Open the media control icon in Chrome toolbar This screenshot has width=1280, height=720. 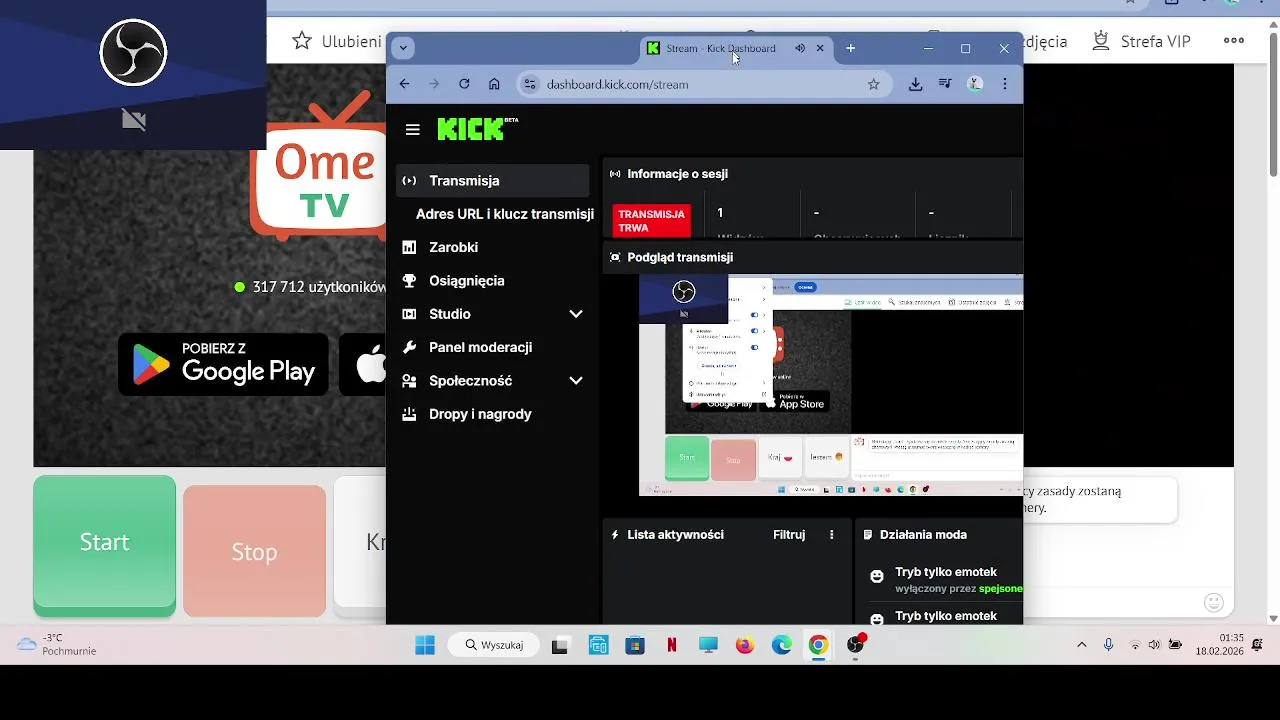pyautogui.click(x=945, y=85)
